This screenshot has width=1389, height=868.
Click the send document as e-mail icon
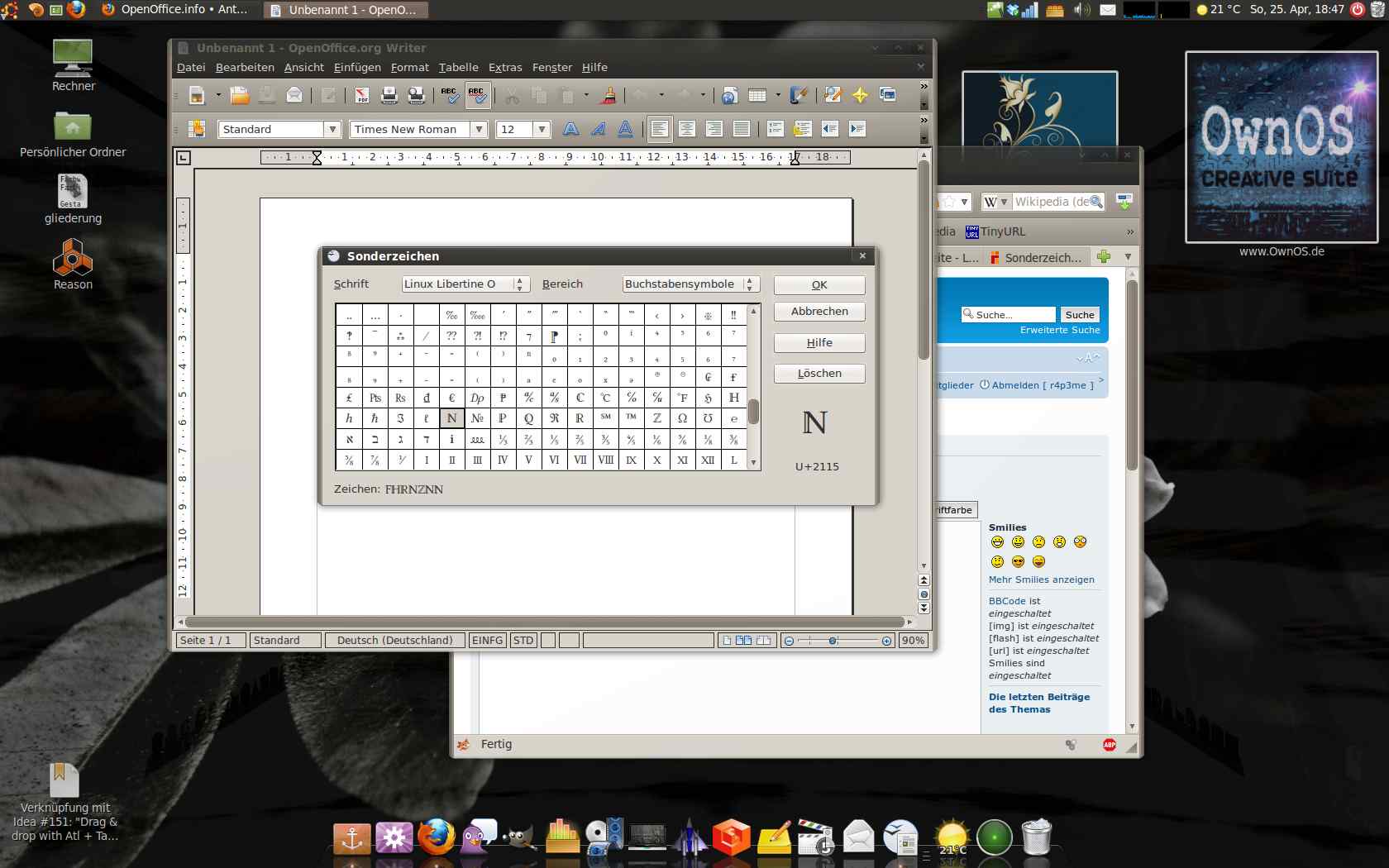(x=294, y=95)
